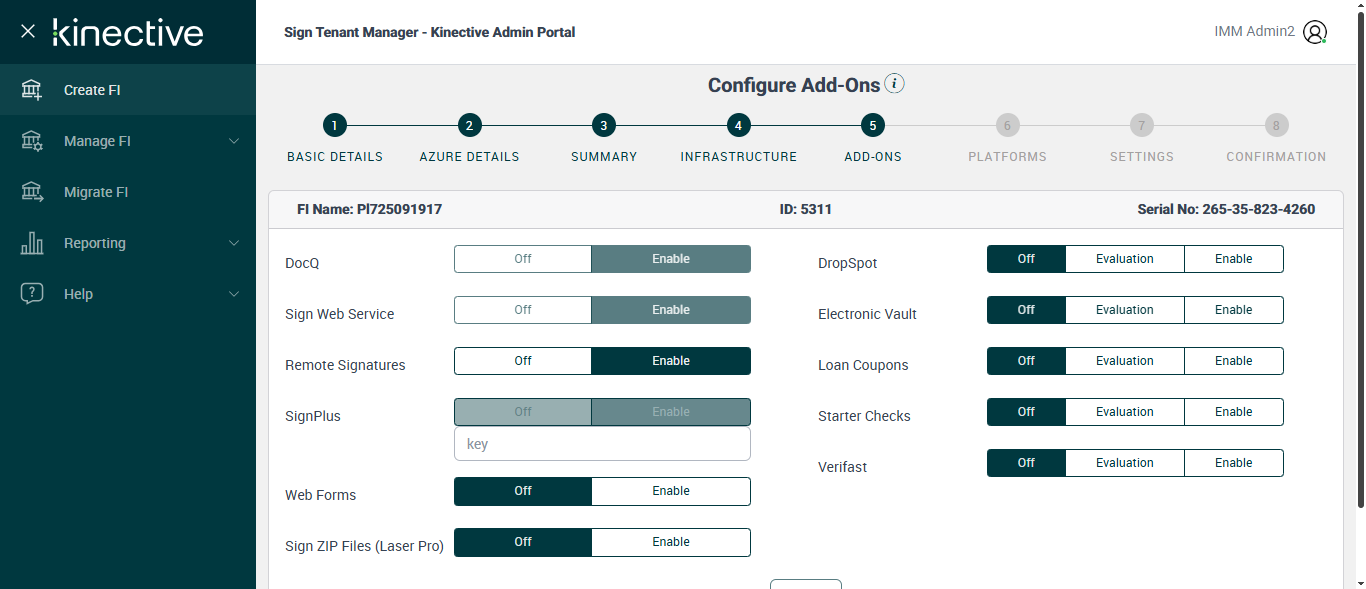Turn Verifast Off
1366x589 pixels.
click(1026, 463)
